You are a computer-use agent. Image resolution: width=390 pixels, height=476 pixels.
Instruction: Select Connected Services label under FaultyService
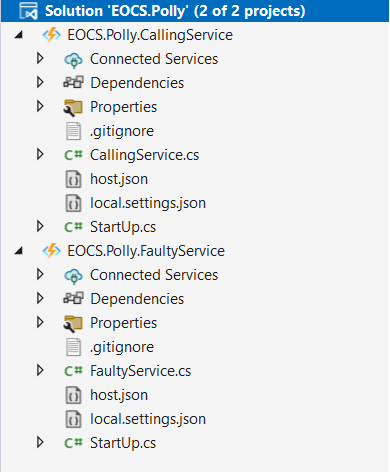click(x=154, y=275)
